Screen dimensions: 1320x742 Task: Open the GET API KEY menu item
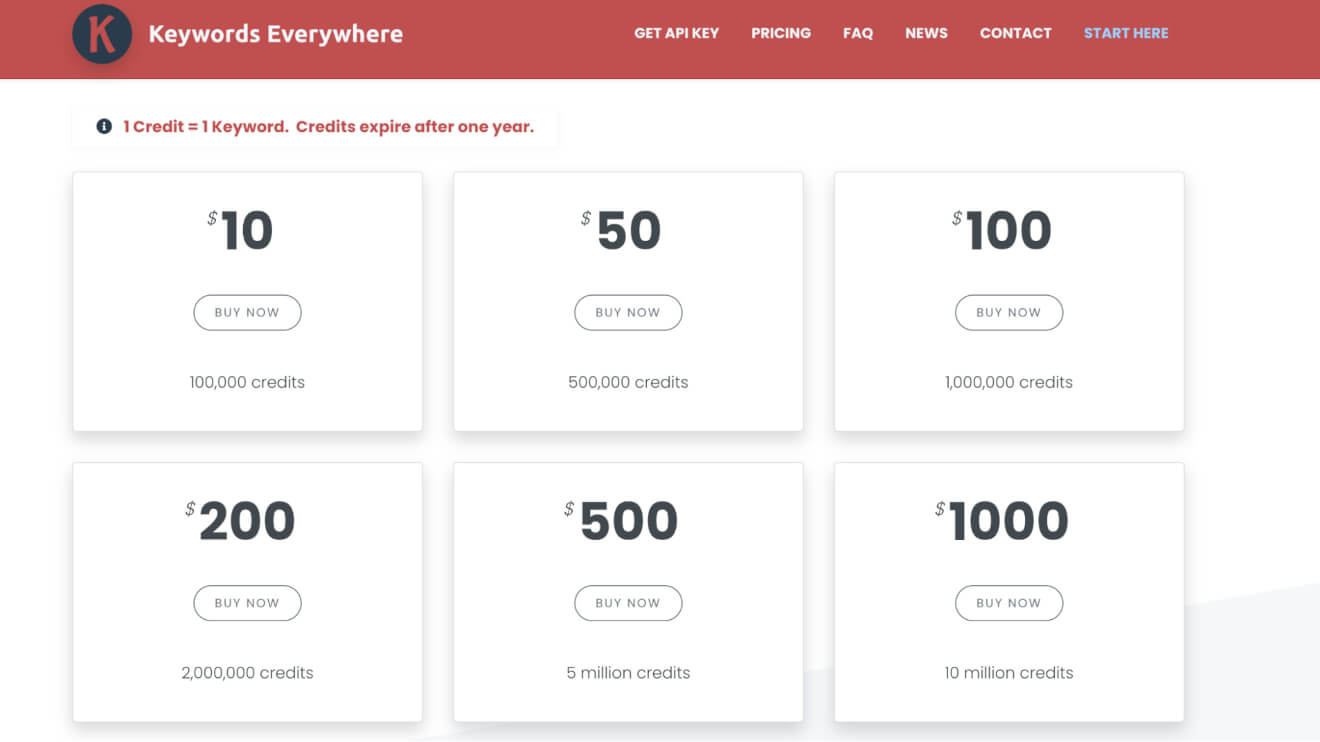pyautogui.click(x=677, y=33)
